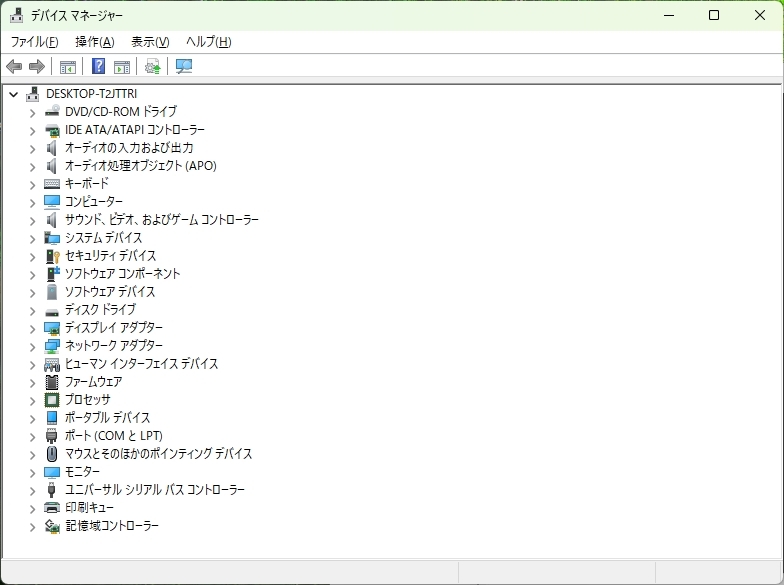The height and width of the screenshot is (585, 784).
Task: Select the IDE ATA/ATAPI コントローラー label
Action: coord(135,130)
